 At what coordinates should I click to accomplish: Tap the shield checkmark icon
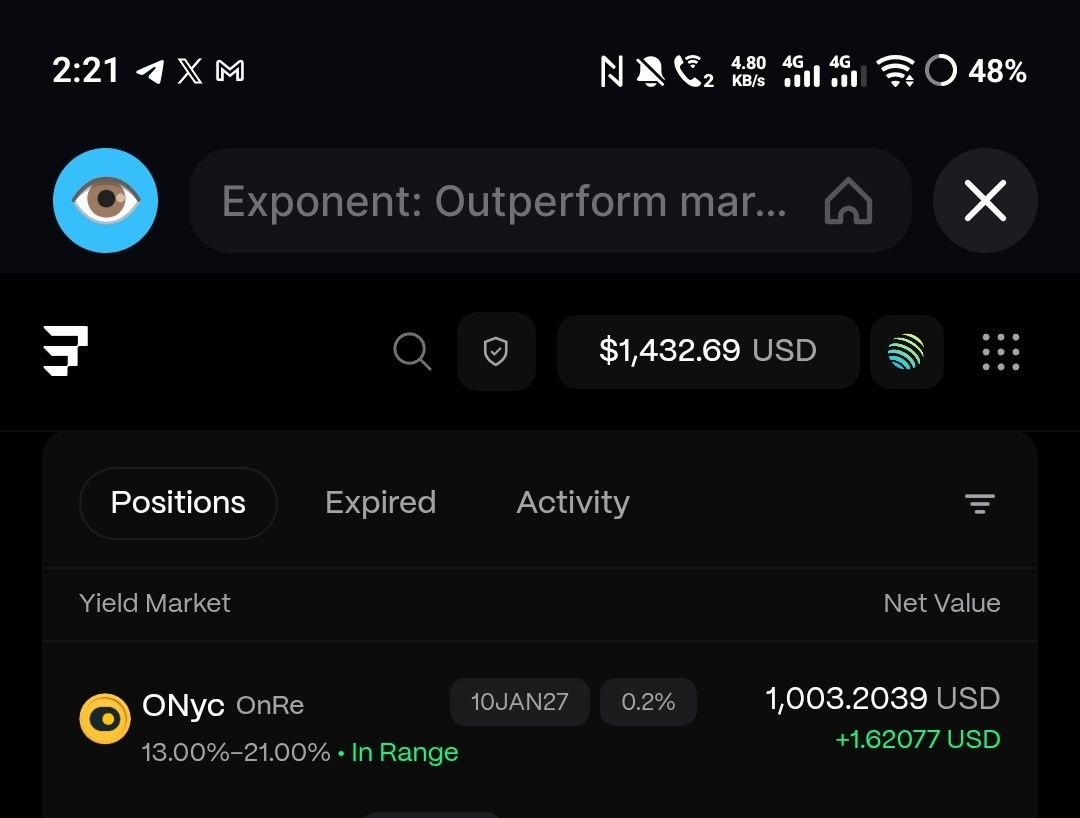tap(496, 351)
